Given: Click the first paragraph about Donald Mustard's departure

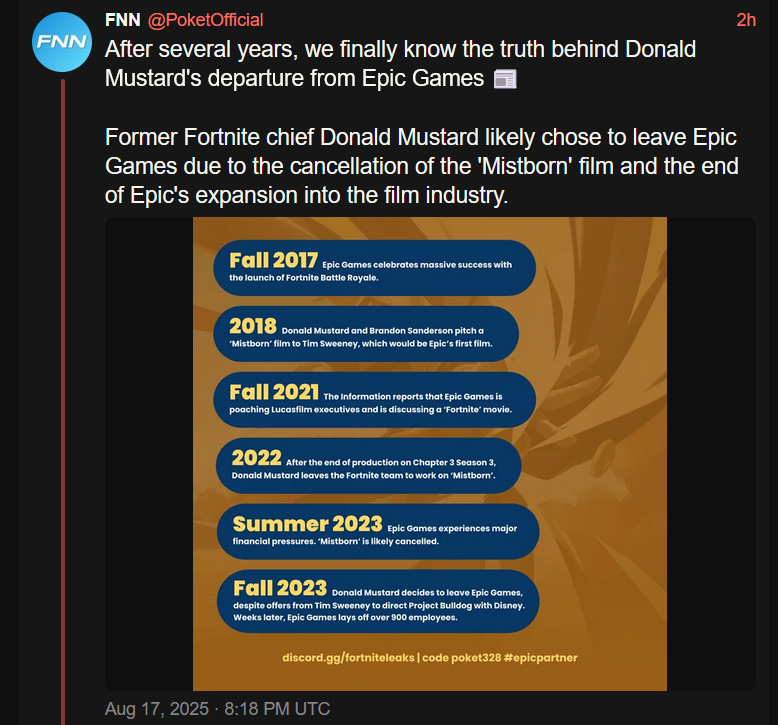Looking at the screenshot, I should [400, 63].
